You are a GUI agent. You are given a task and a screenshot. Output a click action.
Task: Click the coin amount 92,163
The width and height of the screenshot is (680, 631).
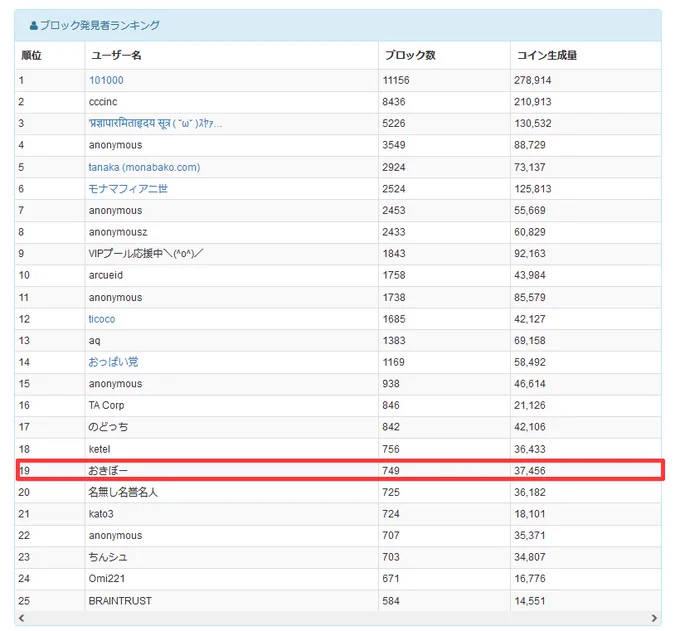click(530, 254)
